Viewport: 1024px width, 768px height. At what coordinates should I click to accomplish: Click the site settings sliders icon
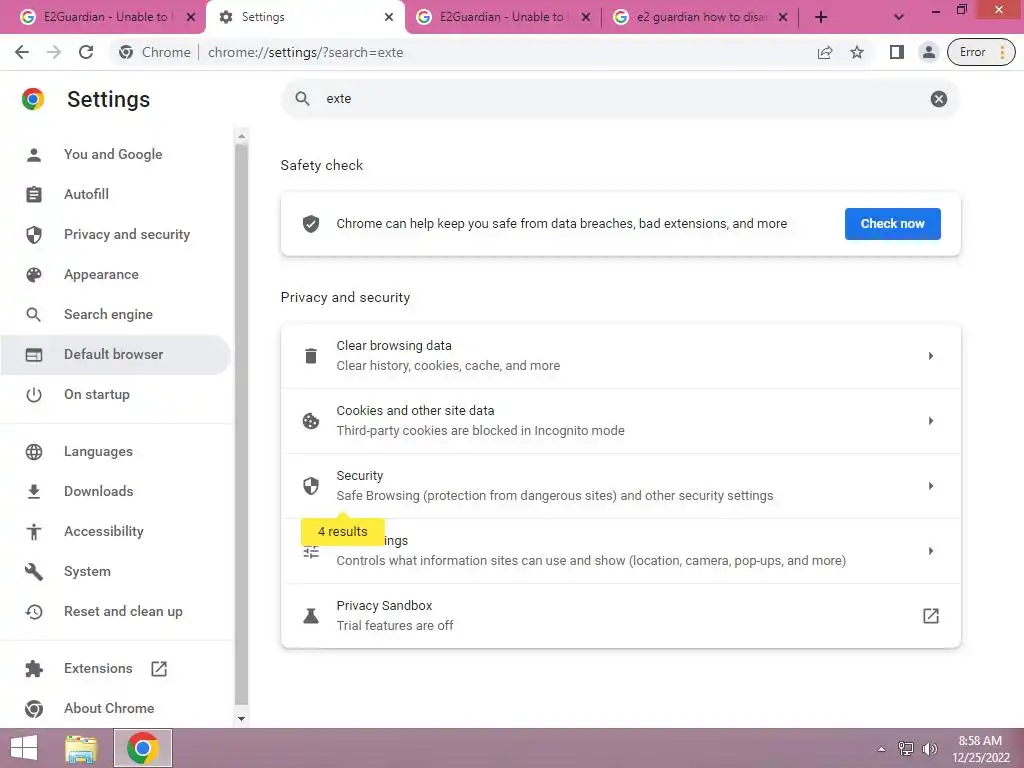311,552
